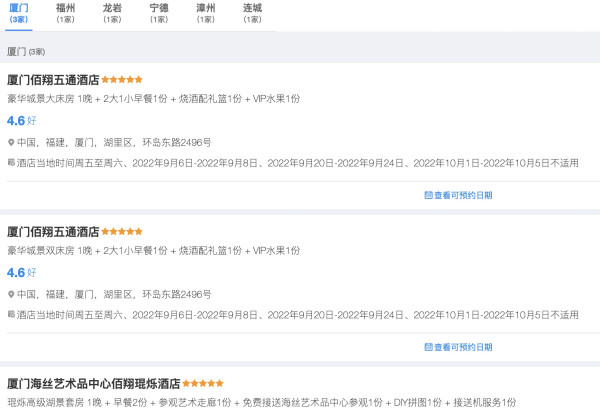The image size is (600, 419).
Task: Open the 厦门海丝艺术品中心佰翔琨烁酒店 title
Action: coord(94,383)
